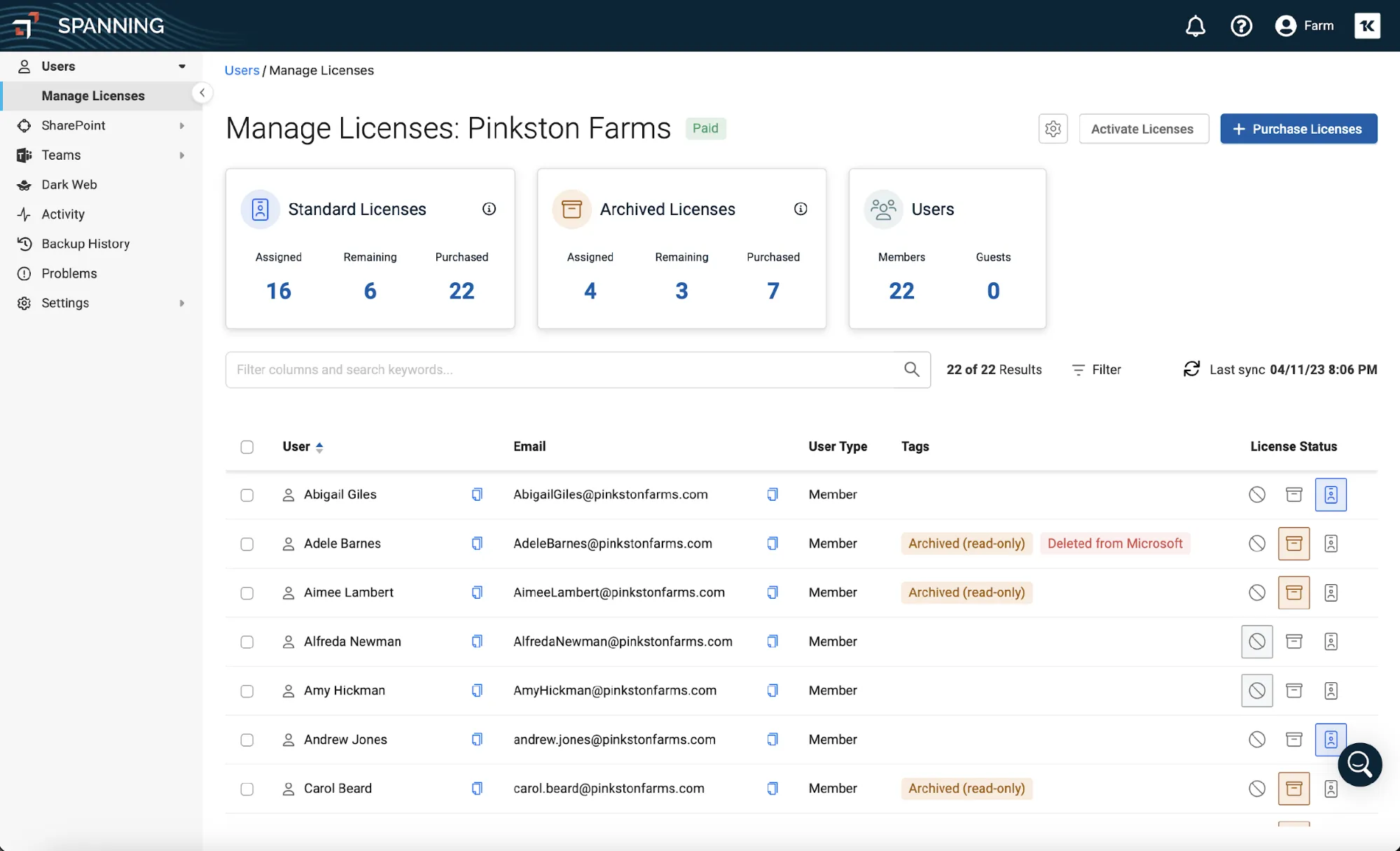Open Backup History in sidebar
The height and width of the screenshot is (851, 1400).
tap(85, 244)
